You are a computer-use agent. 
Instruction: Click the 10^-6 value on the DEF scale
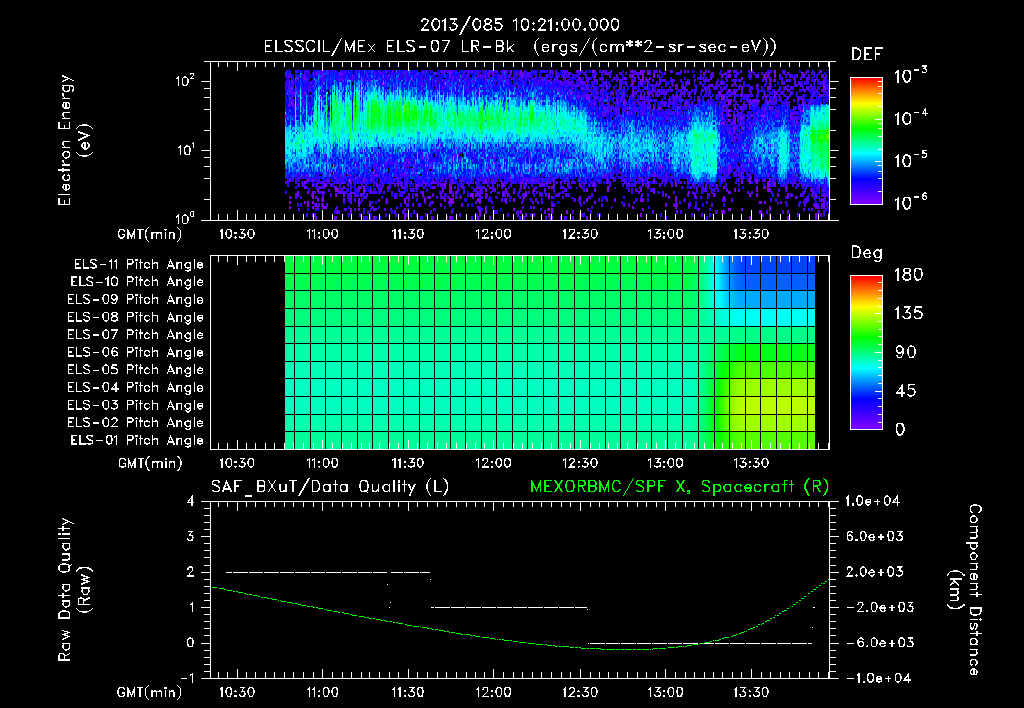910,202
